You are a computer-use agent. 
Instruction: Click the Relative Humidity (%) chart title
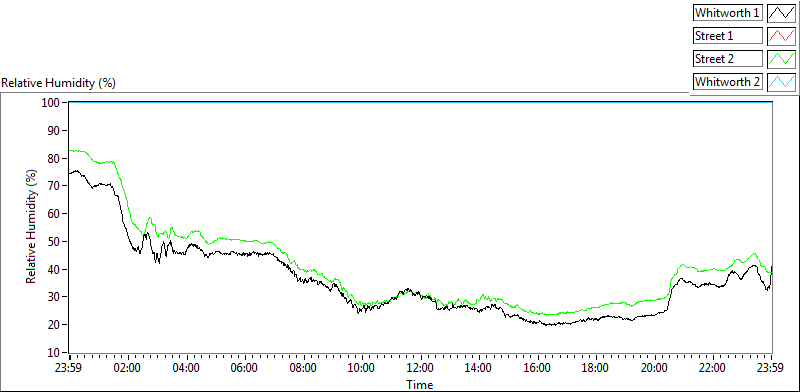(x=59, y=83)
